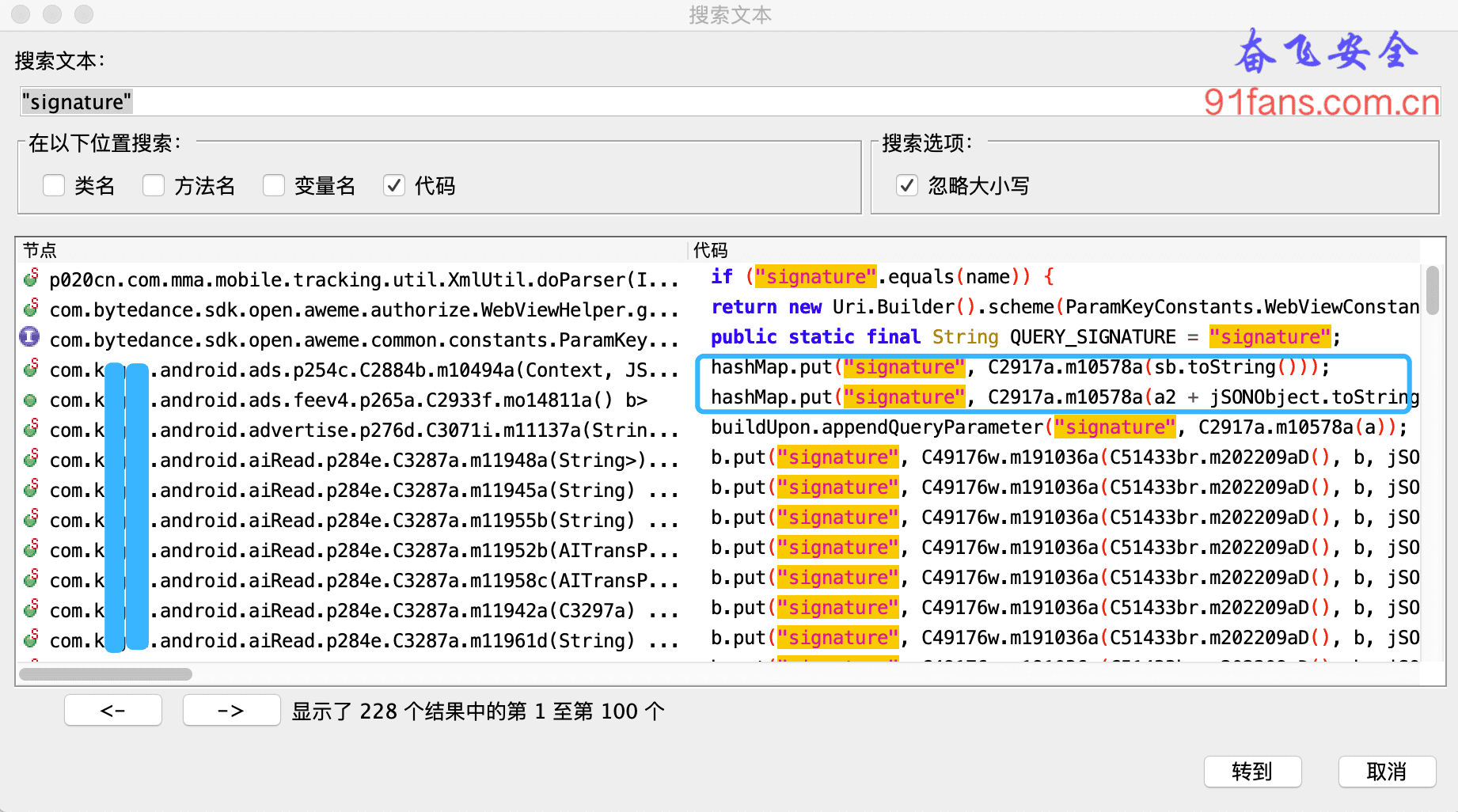Click the method icon beside the C3287a.m11945a row

click(31, 489)
